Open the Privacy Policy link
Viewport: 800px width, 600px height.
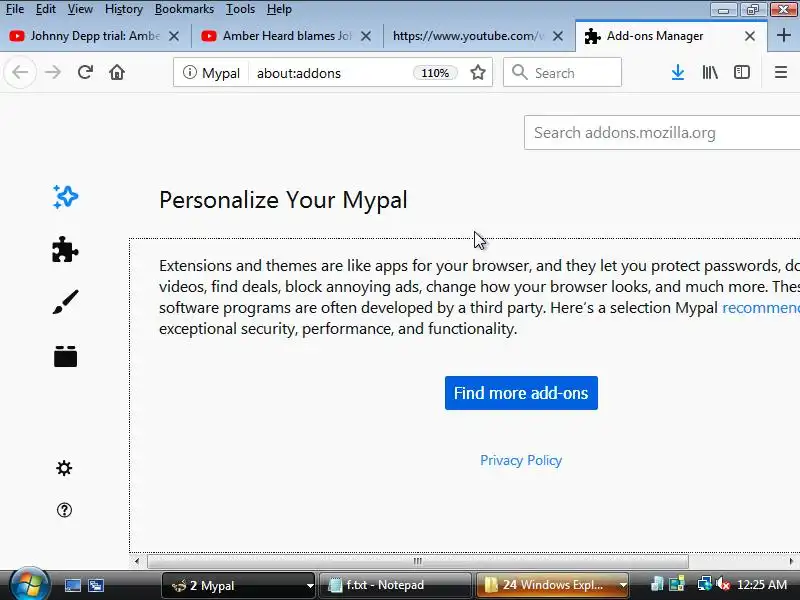pyautogui.click(x=521, y=460)
